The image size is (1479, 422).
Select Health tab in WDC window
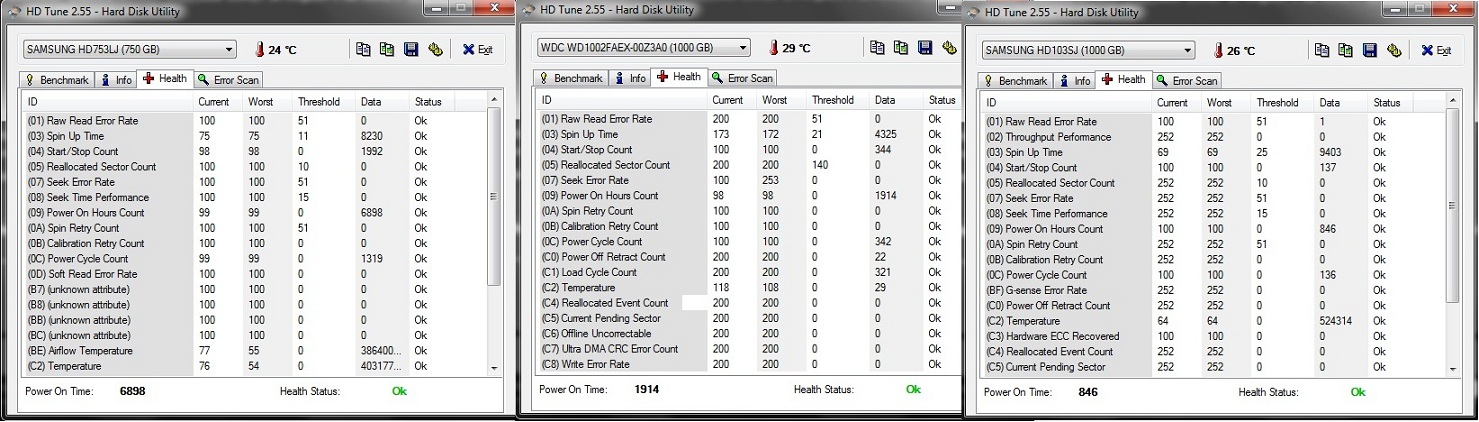coord(679,76)
